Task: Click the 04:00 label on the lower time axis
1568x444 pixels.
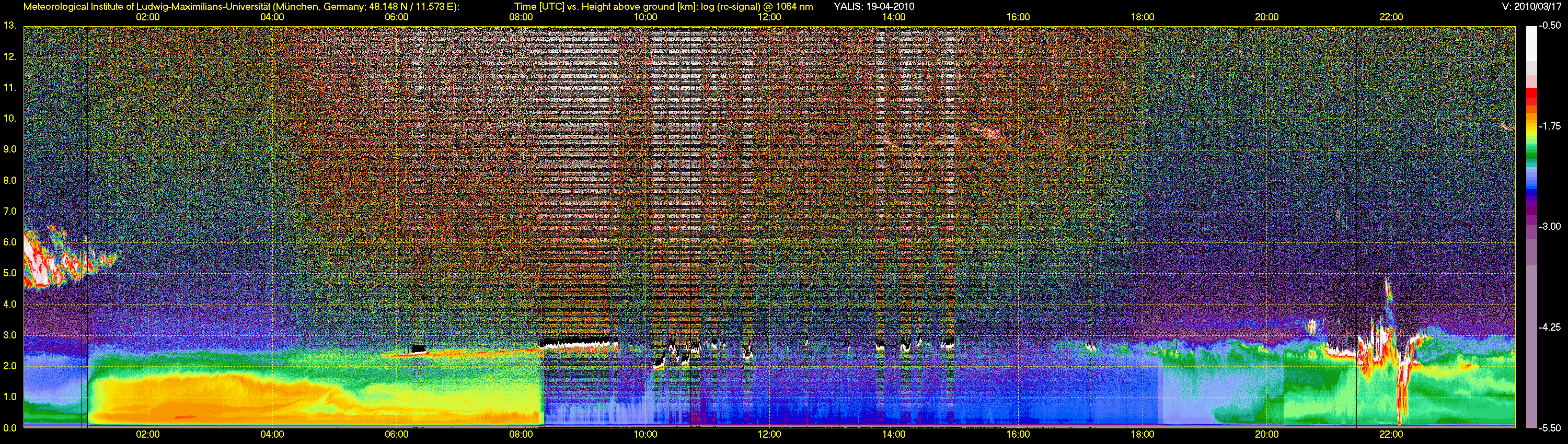Action: [x=272, y=434]
